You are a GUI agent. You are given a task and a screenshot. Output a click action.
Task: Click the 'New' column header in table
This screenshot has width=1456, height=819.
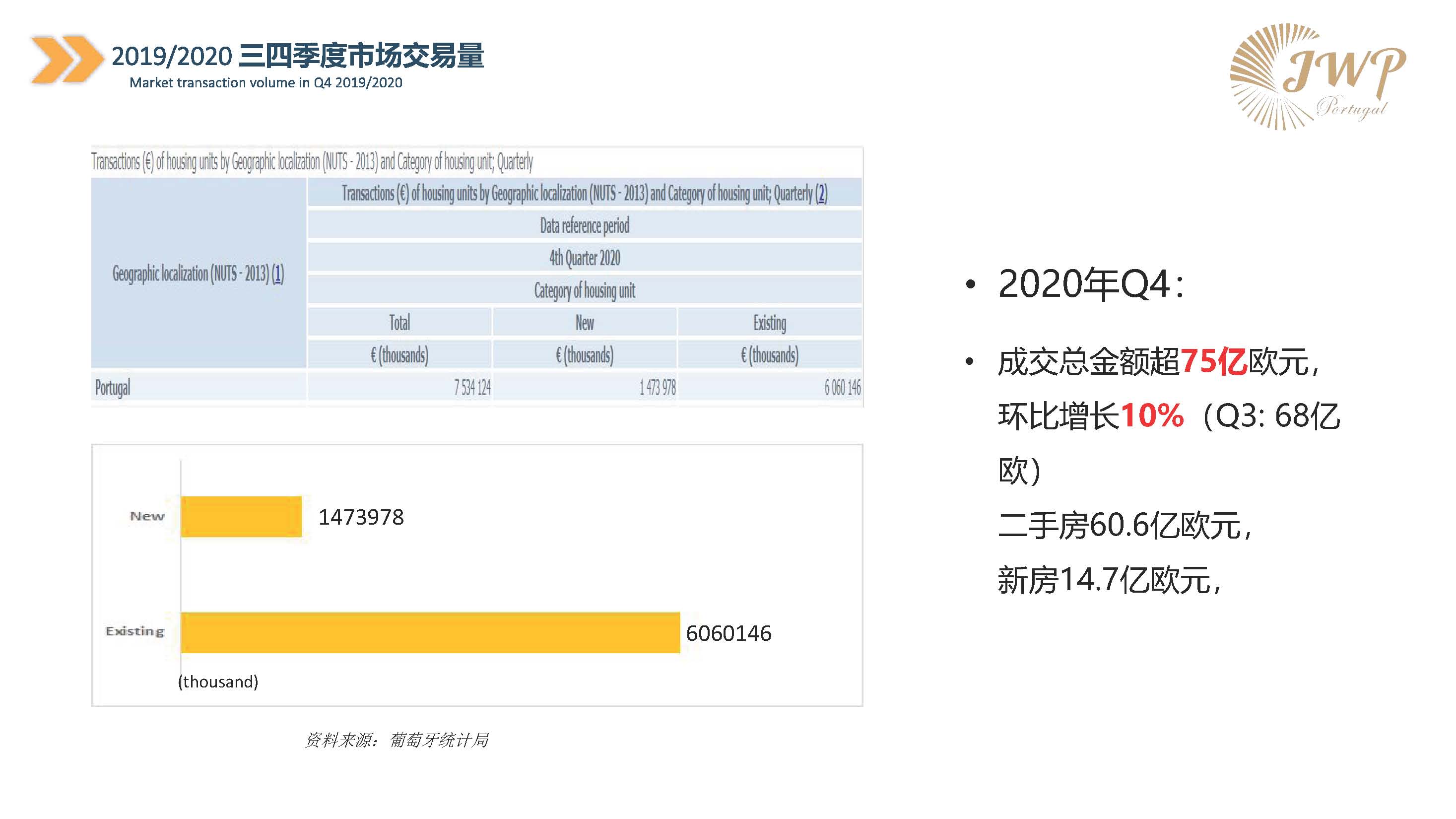(585, 322)
